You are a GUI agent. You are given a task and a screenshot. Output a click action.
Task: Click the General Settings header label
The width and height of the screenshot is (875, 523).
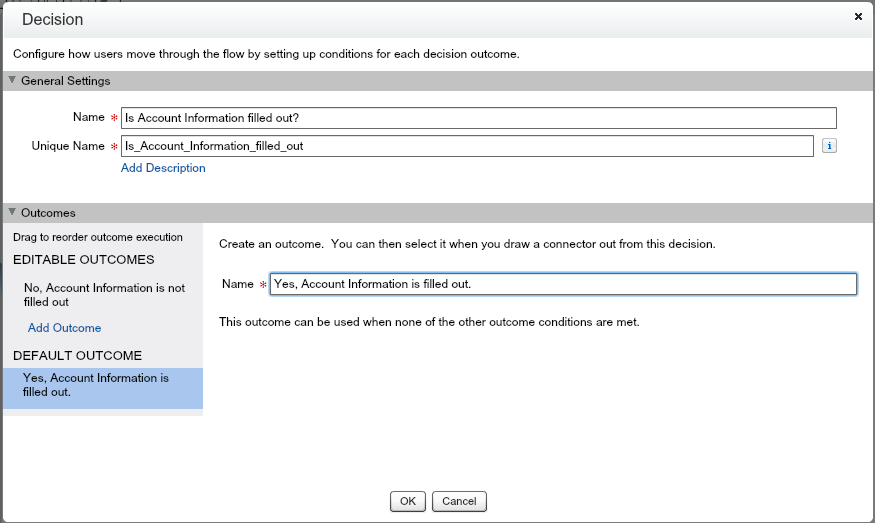65,81
